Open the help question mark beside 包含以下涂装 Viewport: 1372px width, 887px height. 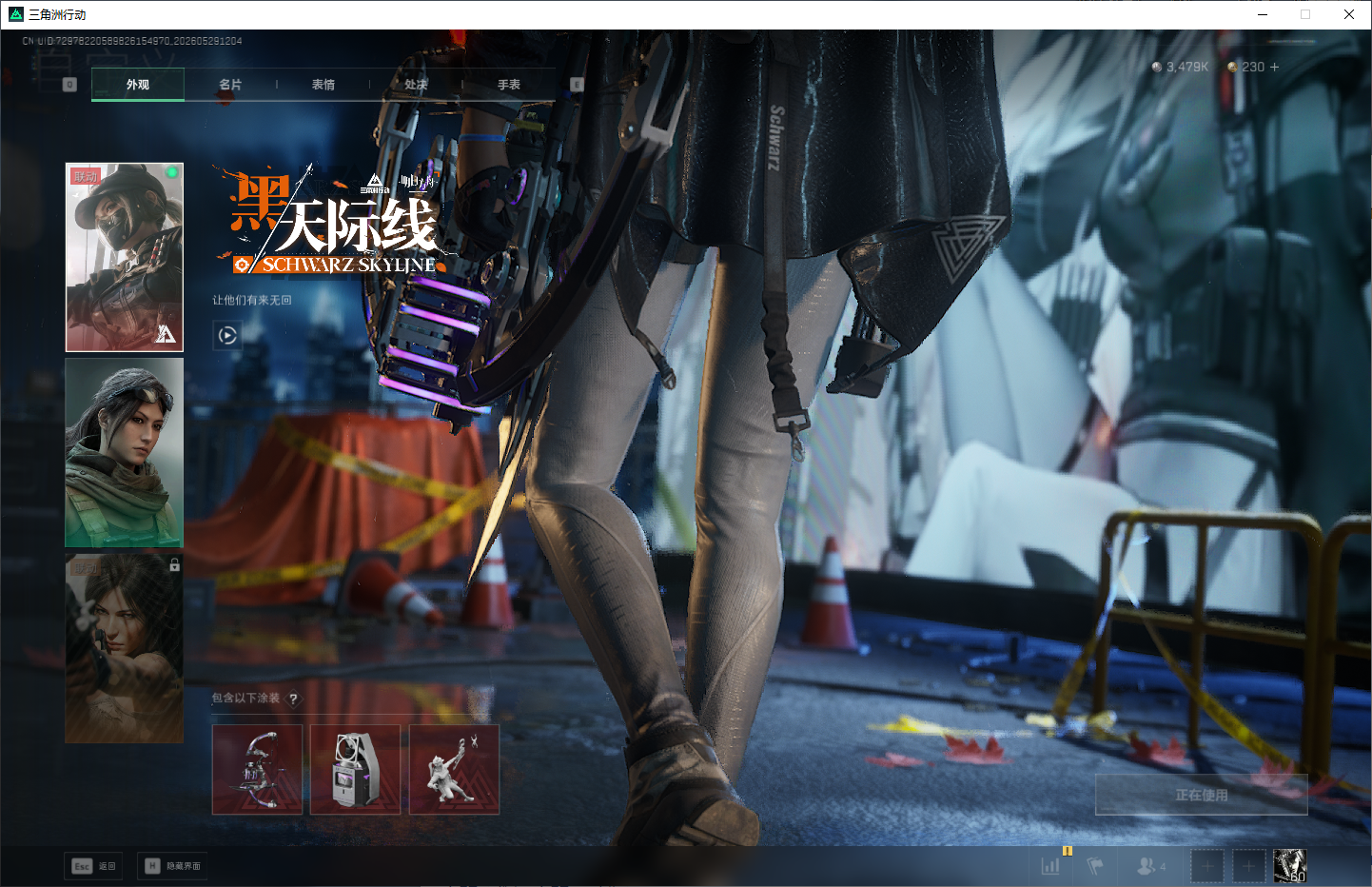[293, 699]
